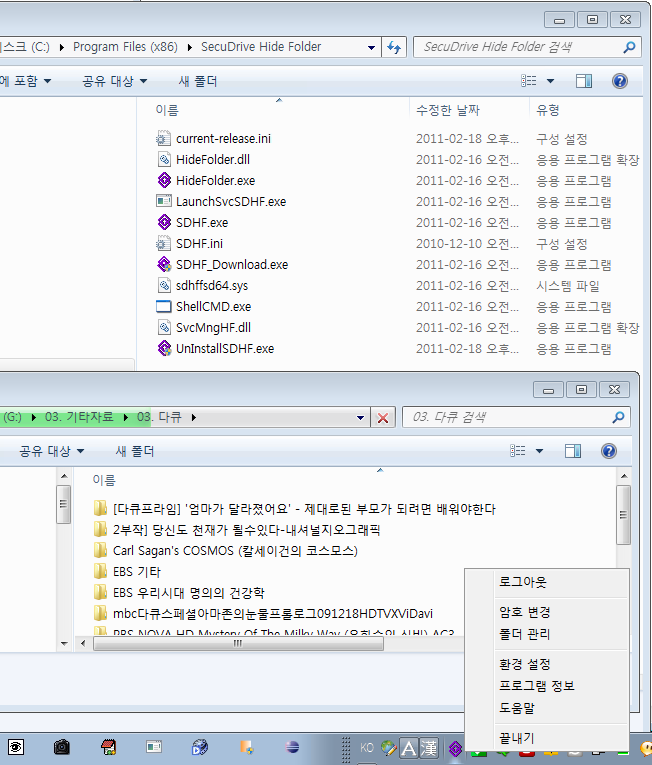Viewport: 652px width, 765px height.
Task: Expand the arrow after '03. 다큐' breadcrumb
Action: [x=194, y=418]
